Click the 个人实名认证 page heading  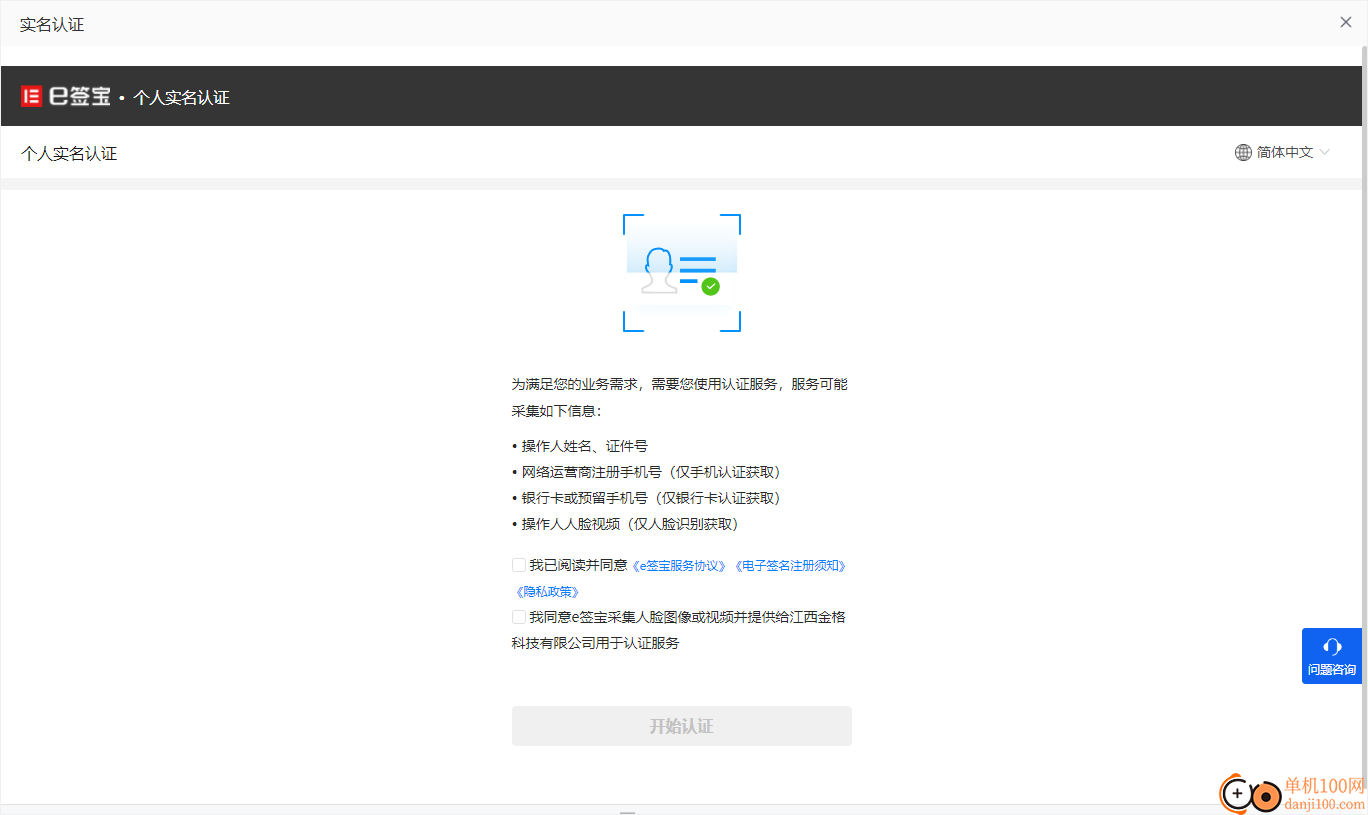69,154
